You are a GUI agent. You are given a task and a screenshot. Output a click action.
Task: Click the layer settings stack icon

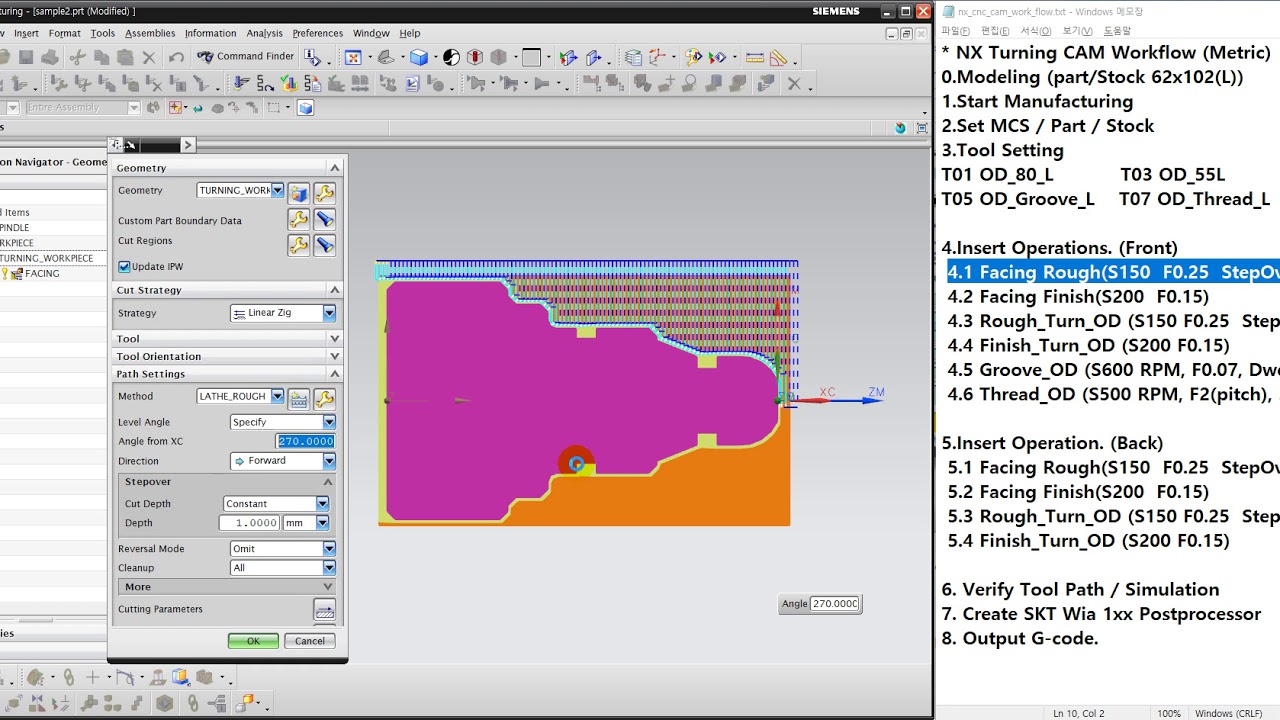(x=632, y=57)
